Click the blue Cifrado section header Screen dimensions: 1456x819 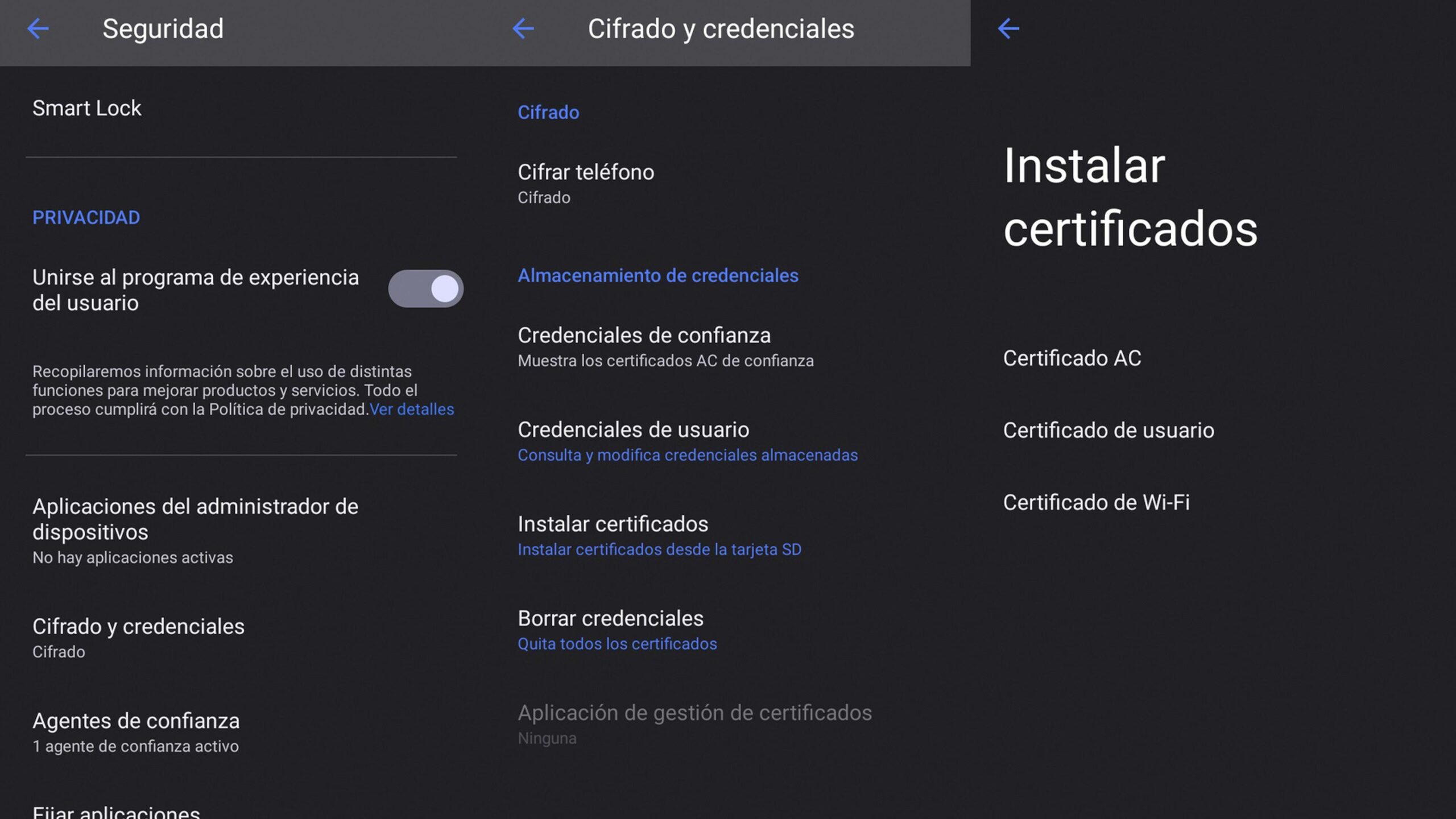548,112
